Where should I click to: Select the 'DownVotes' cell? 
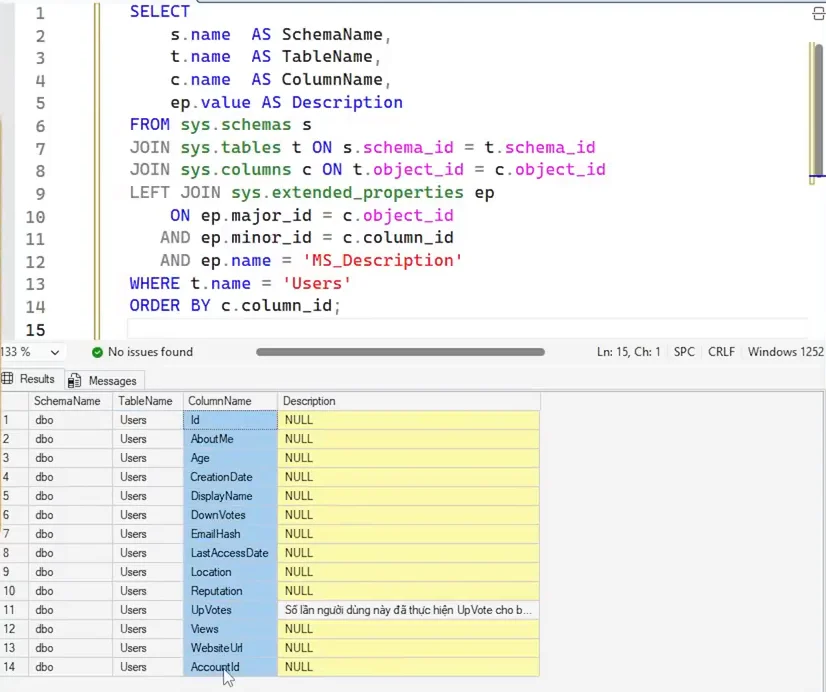[230, 515]
